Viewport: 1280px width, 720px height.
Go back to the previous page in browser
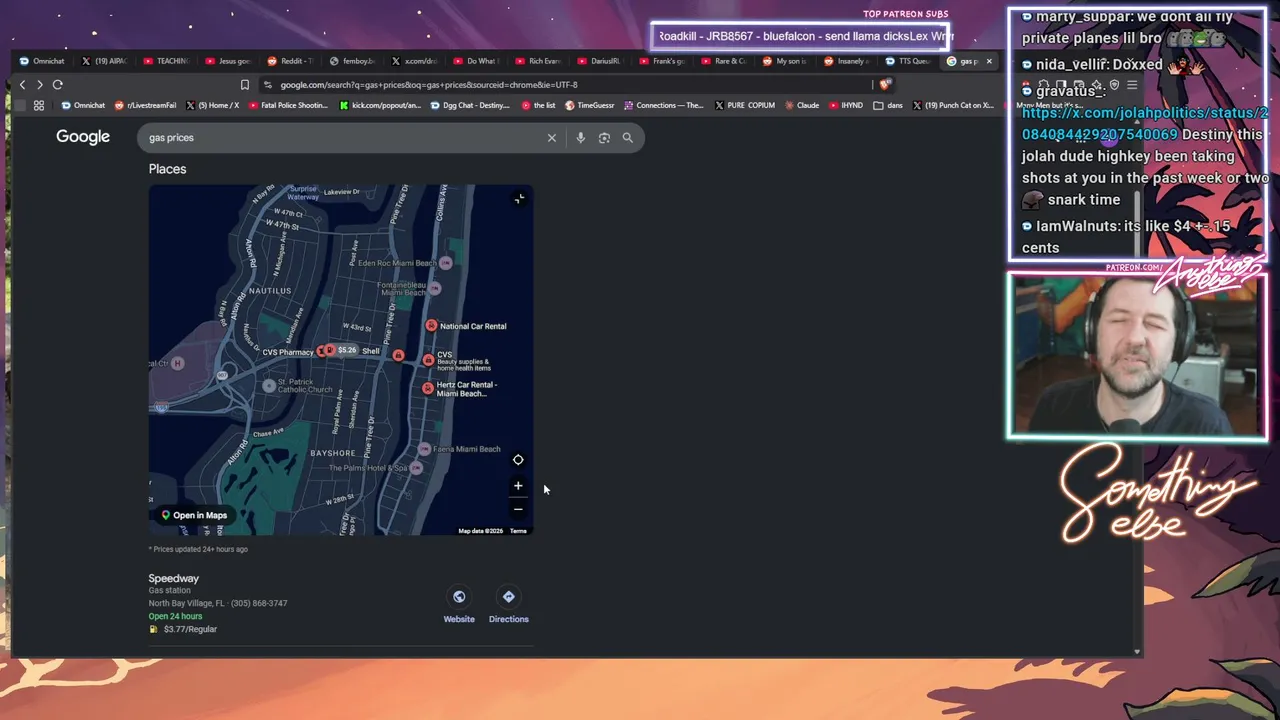22,85
